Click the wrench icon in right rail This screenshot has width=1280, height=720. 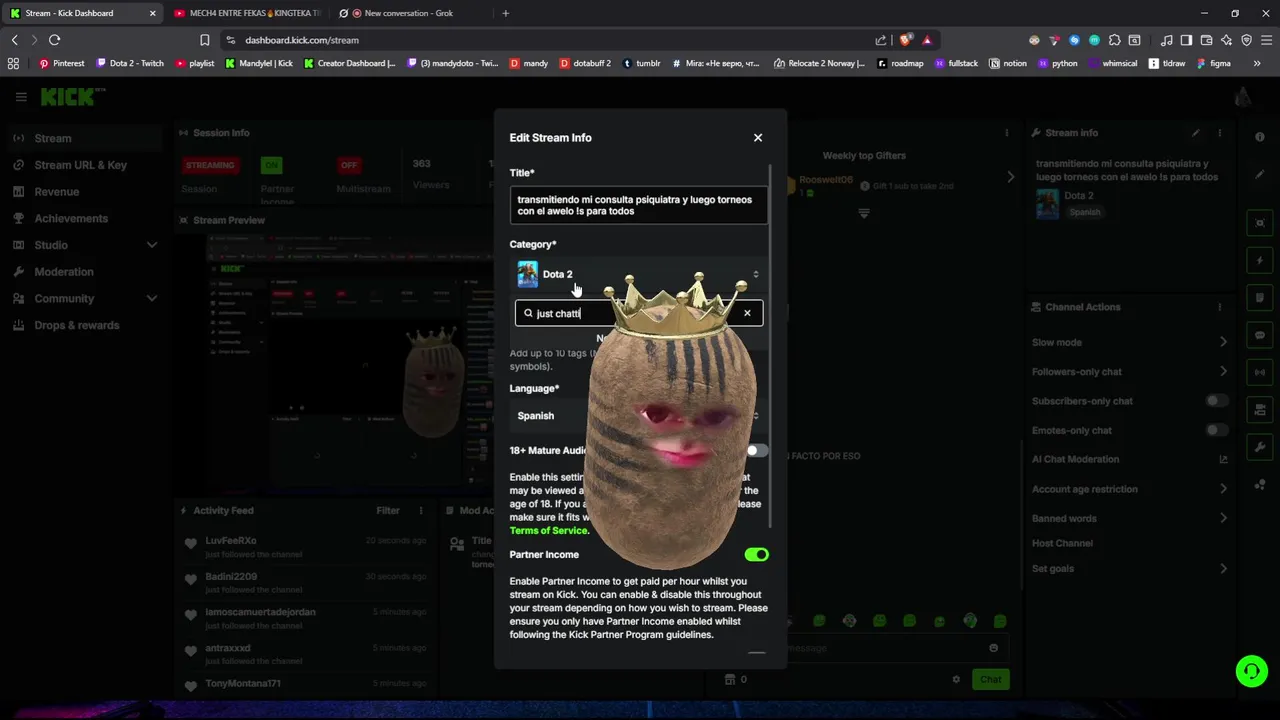click(x=1260, y=447)
